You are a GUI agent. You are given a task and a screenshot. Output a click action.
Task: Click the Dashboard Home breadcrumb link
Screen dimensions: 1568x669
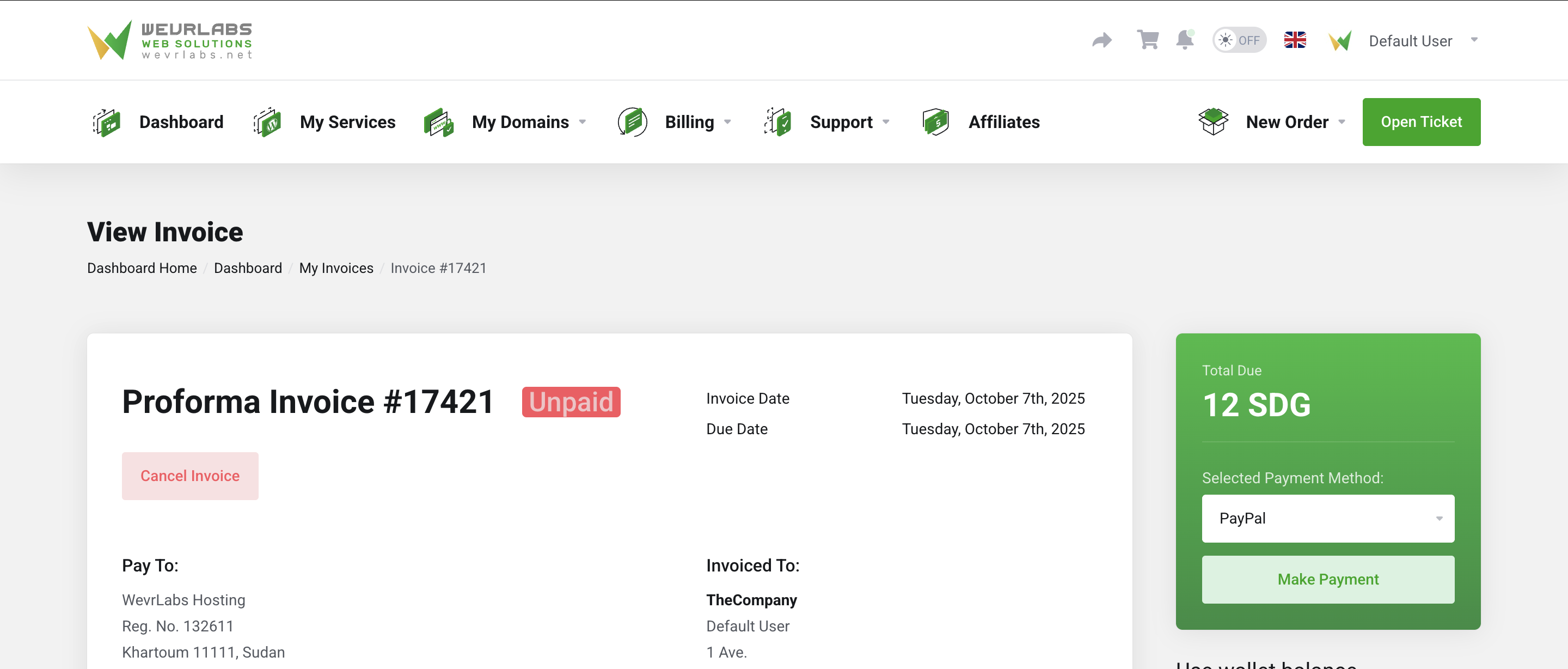coord(142,268)
